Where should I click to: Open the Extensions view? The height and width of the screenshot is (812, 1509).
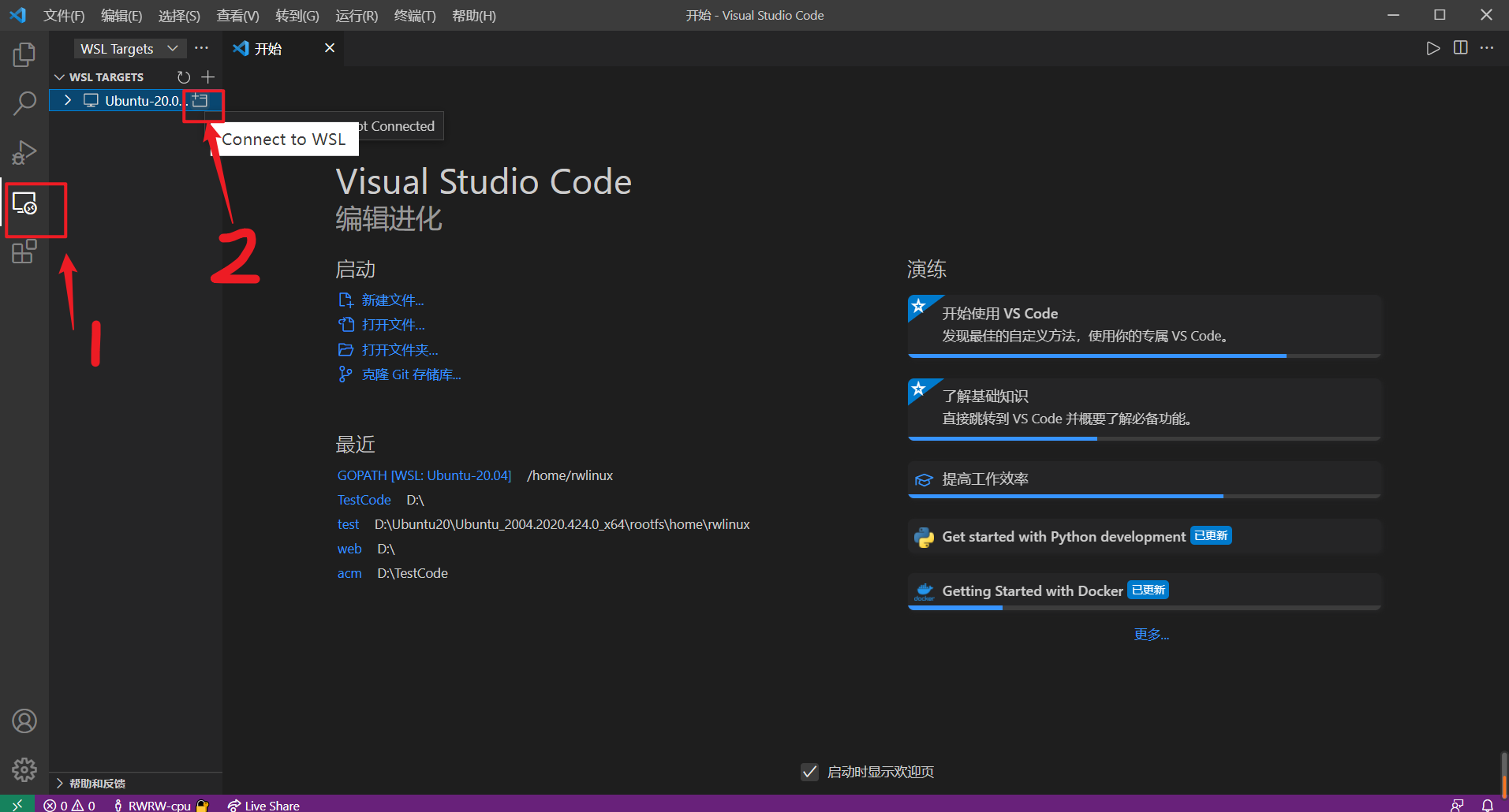pos(24,252)
